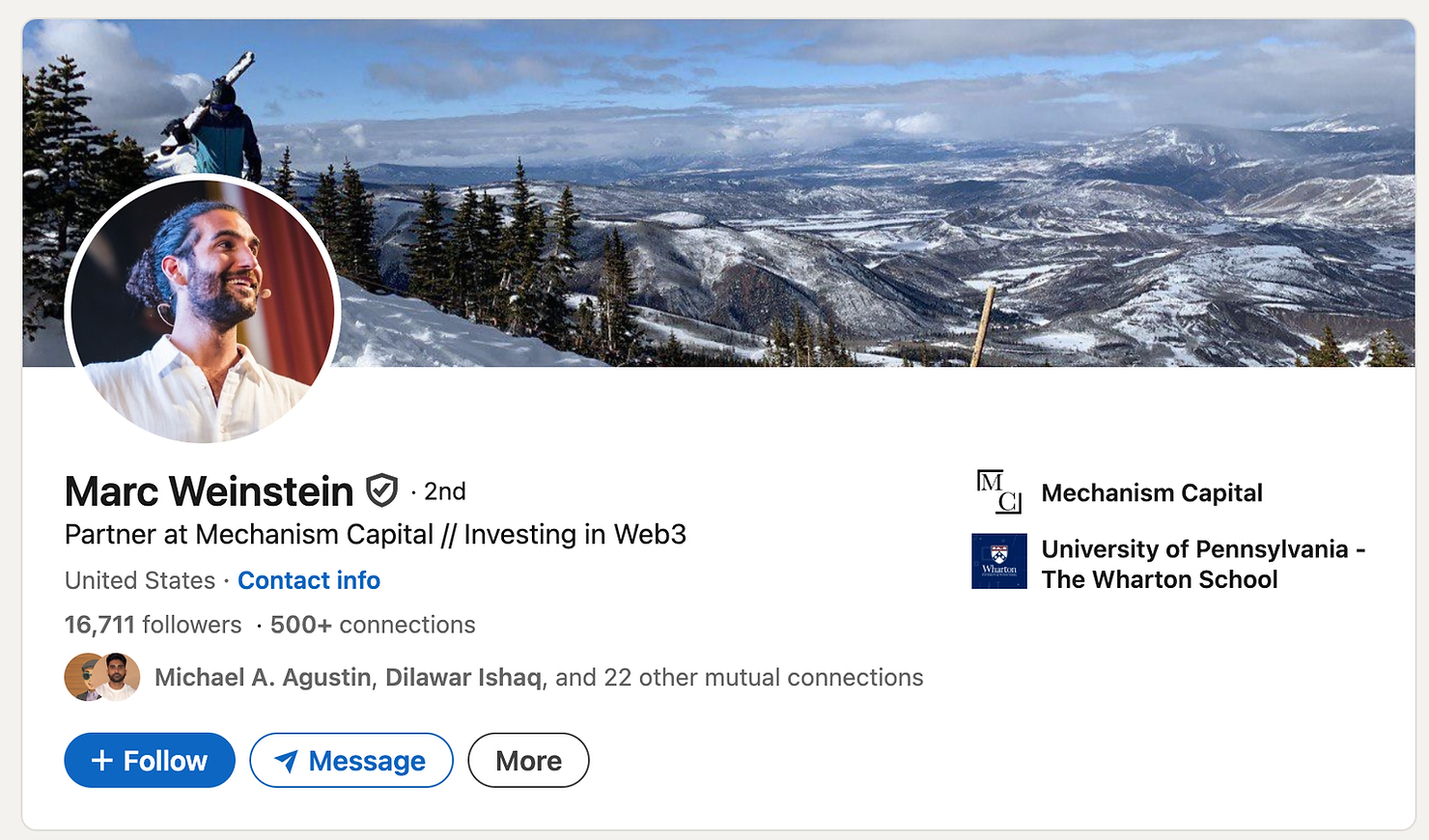Select the left mutual connection avatar

point(82,677)
